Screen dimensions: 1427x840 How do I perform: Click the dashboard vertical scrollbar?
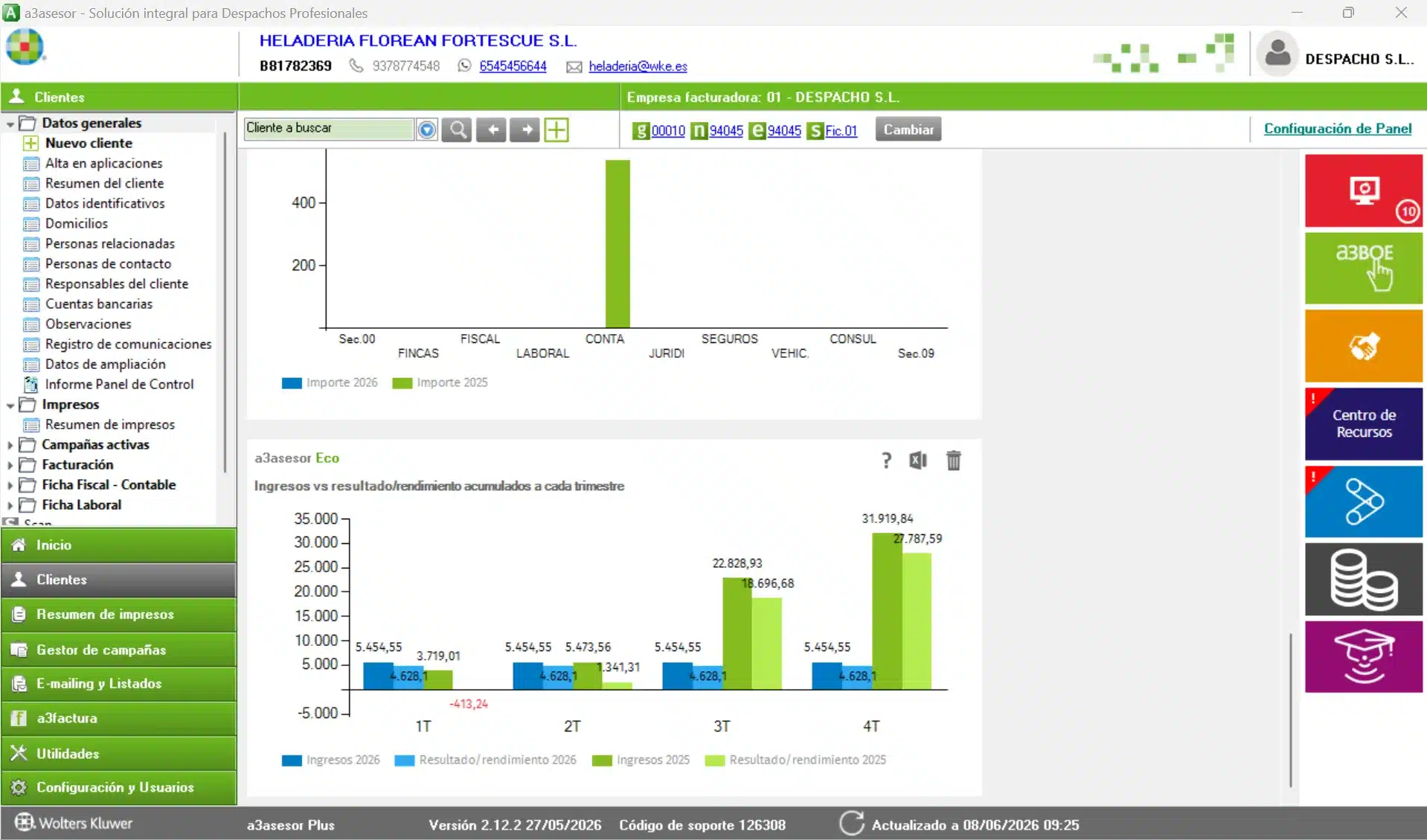click(1291, 710)
